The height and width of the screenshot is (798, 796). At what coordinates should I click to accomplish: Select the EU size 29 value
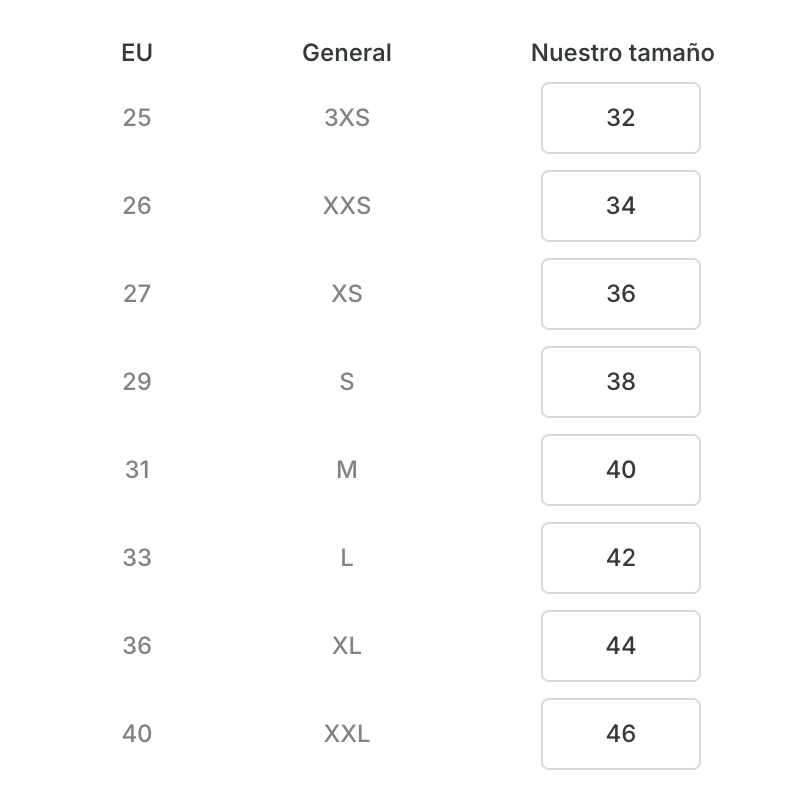pos(137,382)
